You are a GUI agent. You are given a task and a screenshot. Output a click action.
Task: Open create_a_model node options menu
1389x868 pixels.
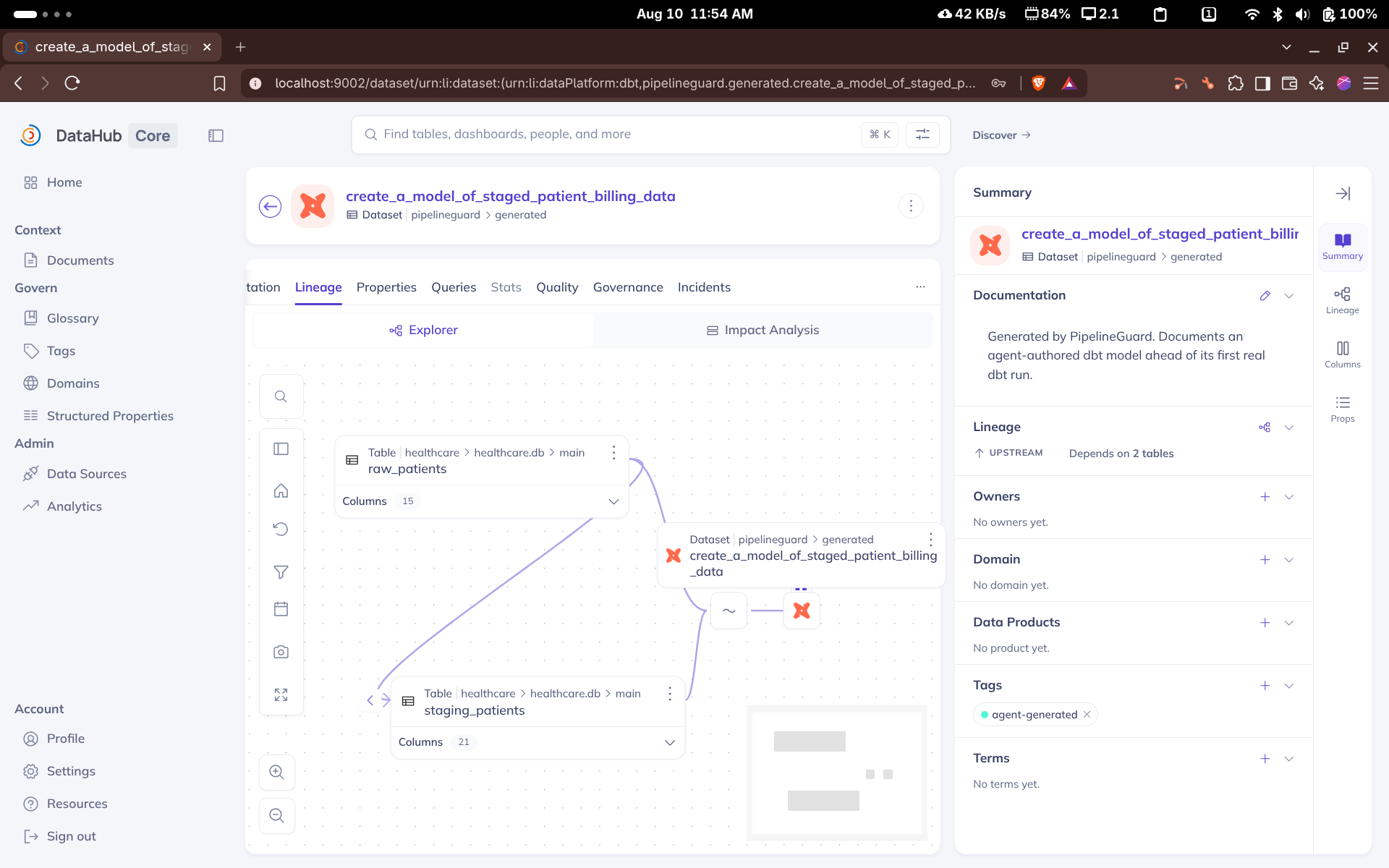[931, 540]
